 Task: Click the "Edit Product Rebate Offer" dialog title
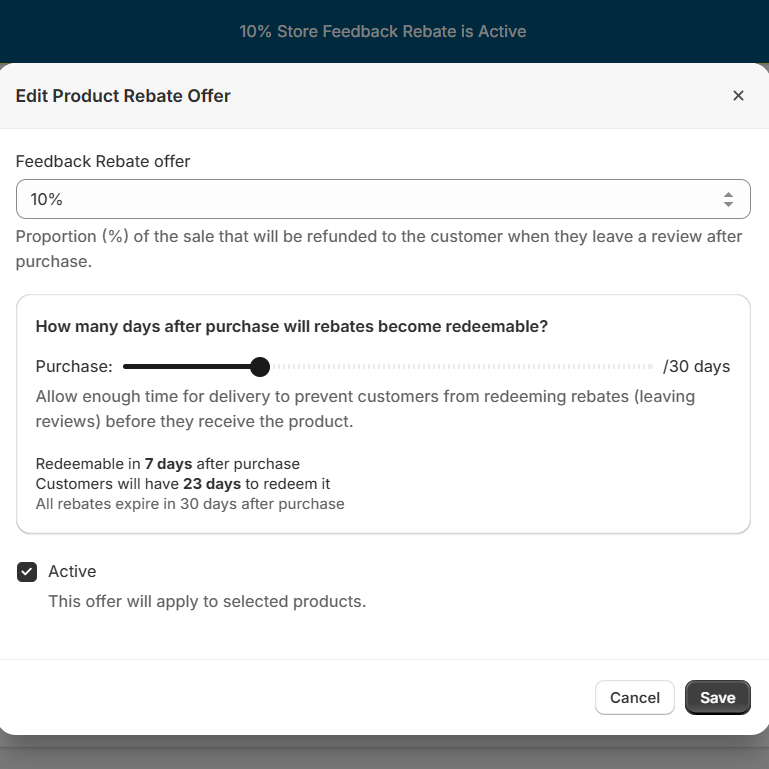[x=123, y=96]
